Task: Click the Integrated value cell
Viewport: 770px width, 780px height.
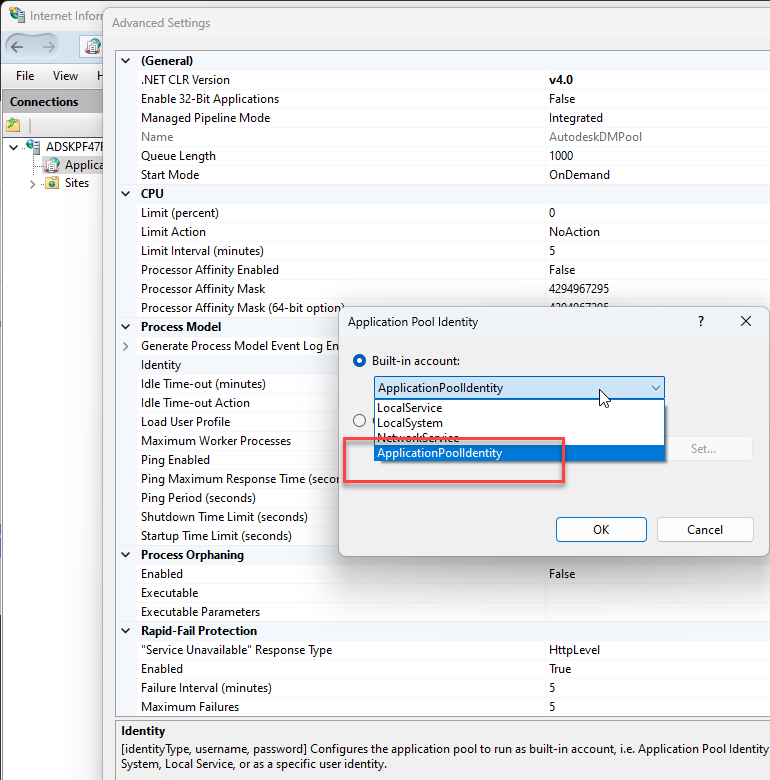Action: [x=657, y=118]
